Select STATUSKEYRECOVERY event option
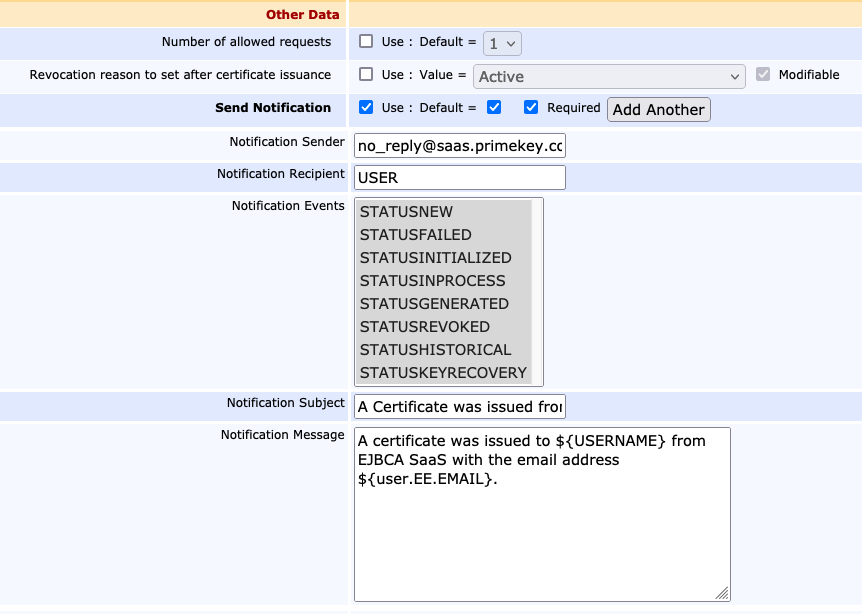Viewport: 862px width, 614px height. 443,373
